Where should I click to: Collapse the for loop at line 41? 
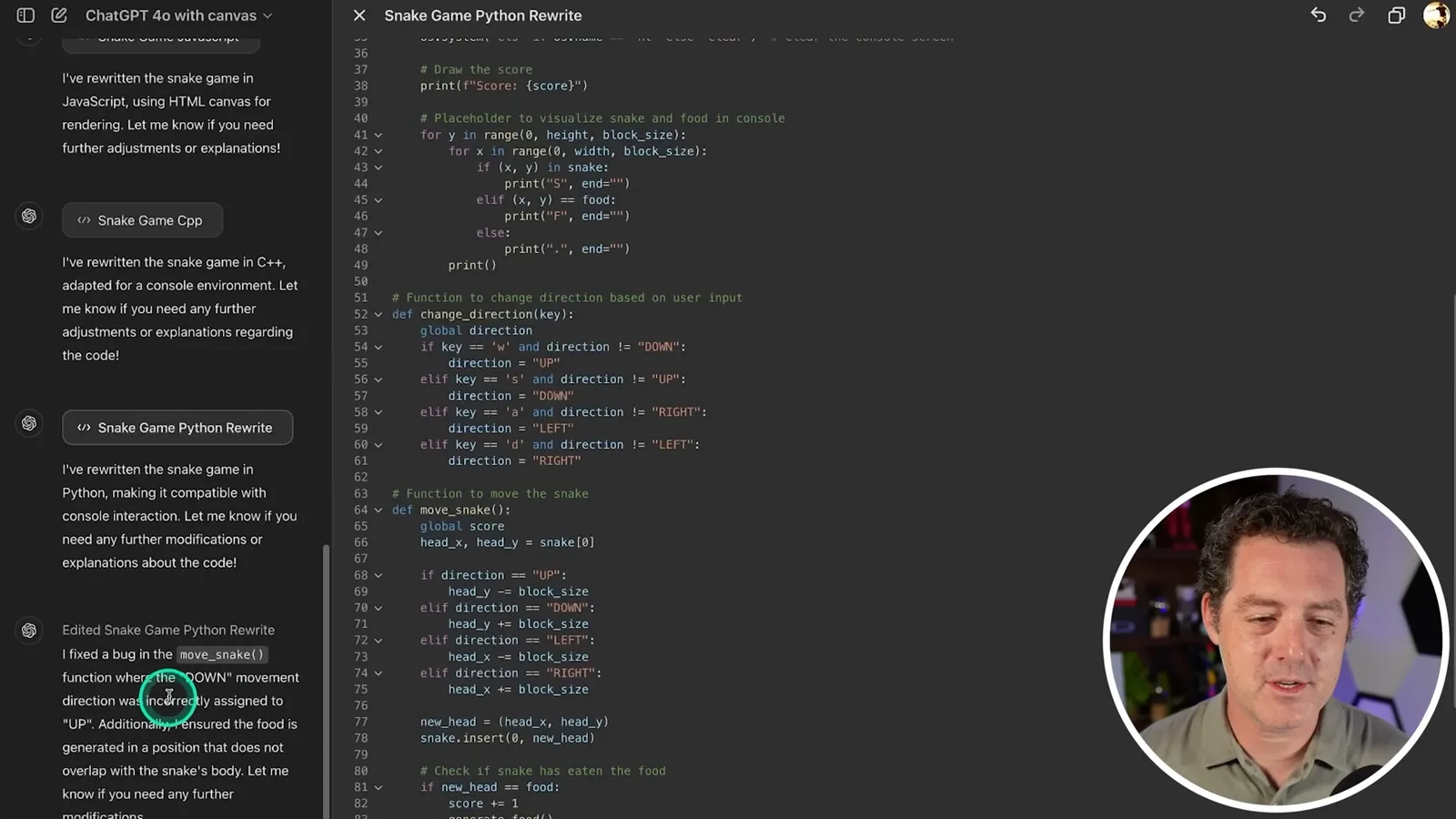379,136
